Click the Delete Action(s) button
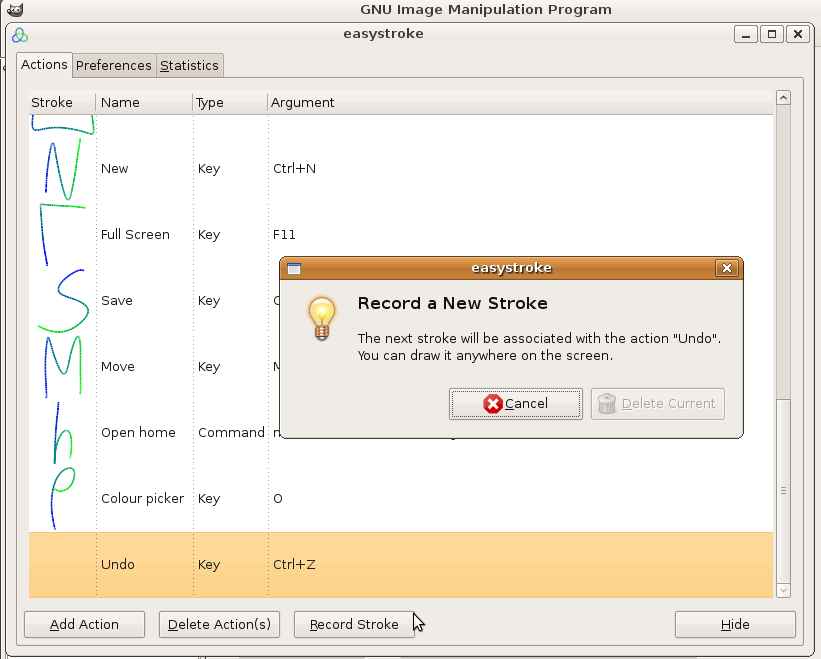The image size is (821, 659). click(219, 624)
